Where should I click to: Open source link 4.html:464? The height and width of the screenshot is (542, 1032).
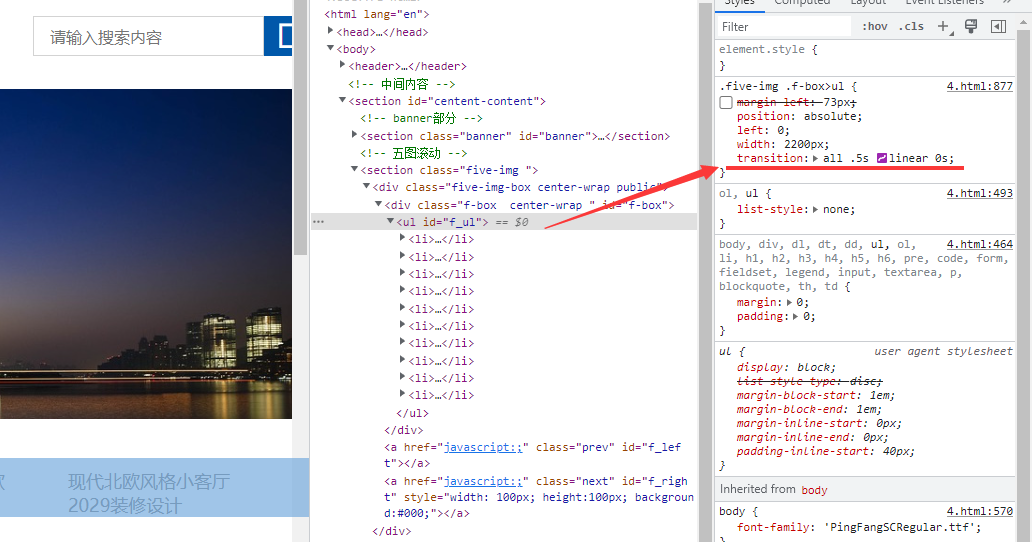click(x=979, y=244)
